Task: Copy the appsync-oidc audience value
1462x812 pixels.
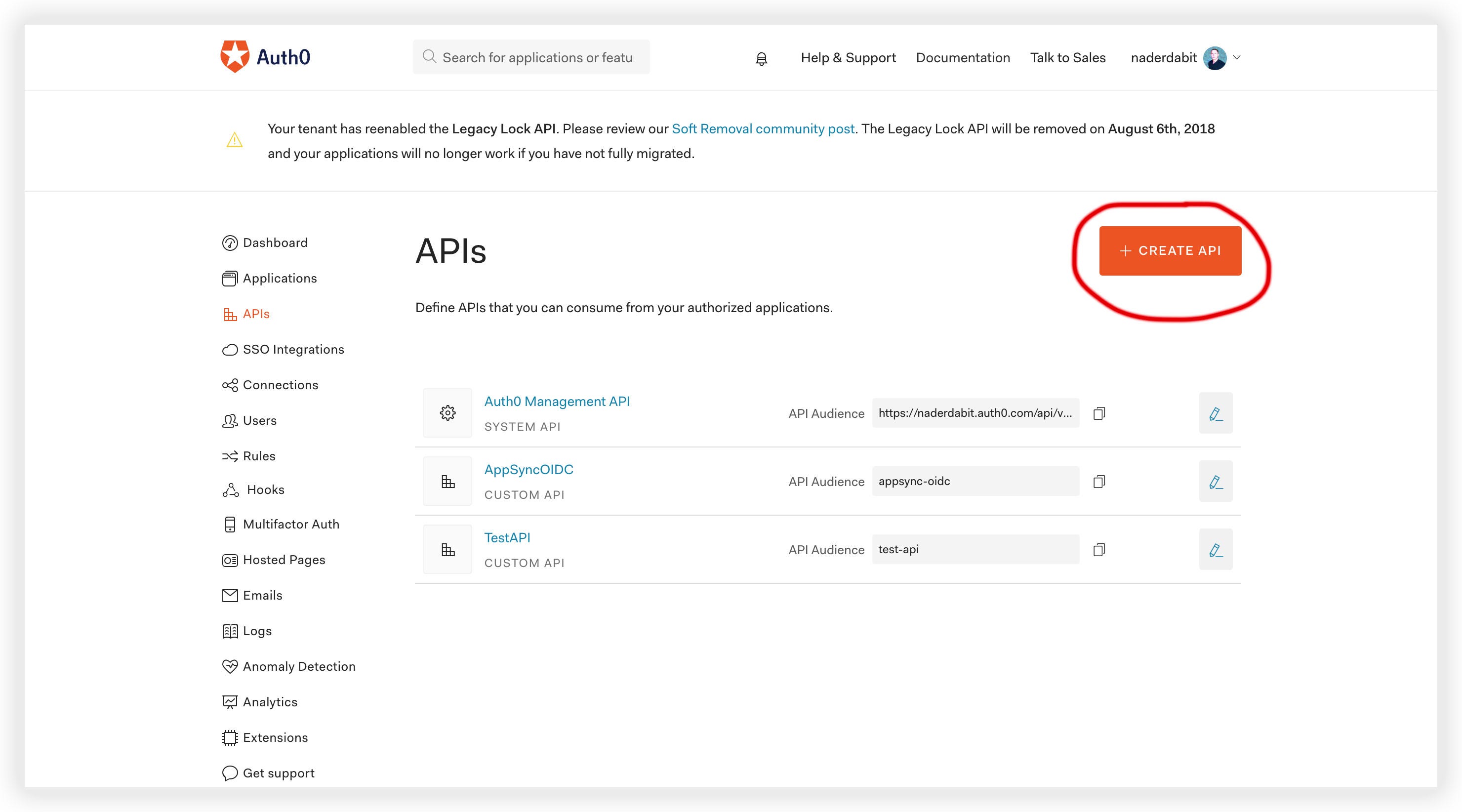Action: 1099,481
